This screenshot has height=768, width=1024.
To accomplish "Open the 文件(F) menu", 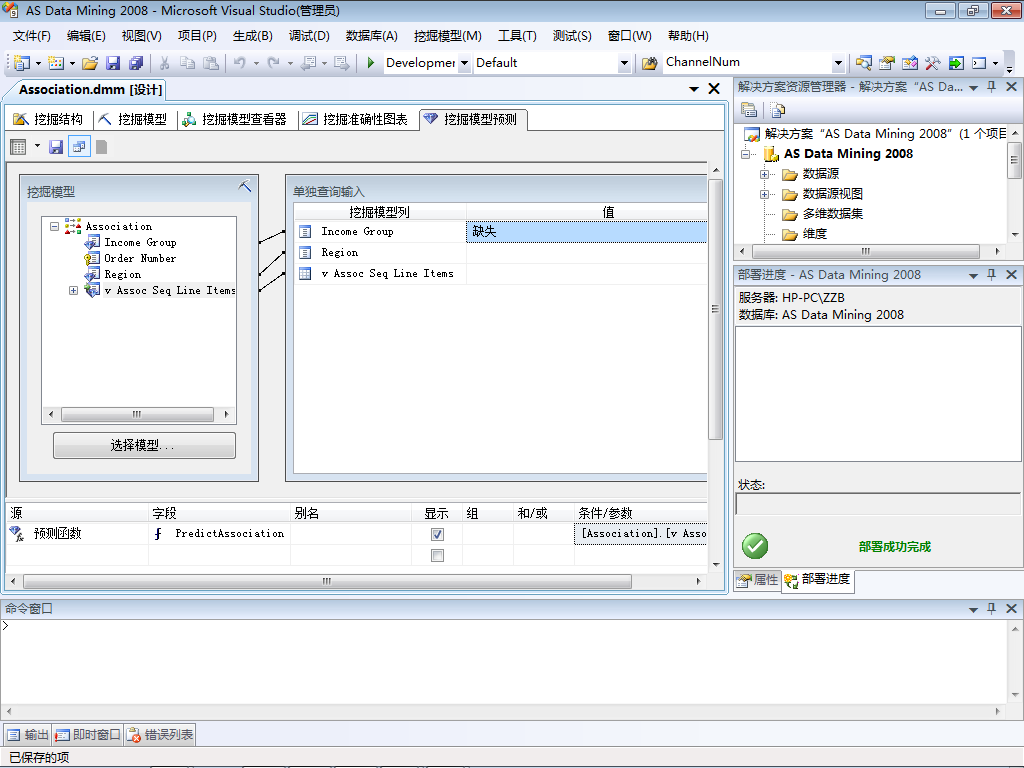I will tap(31, 36).
